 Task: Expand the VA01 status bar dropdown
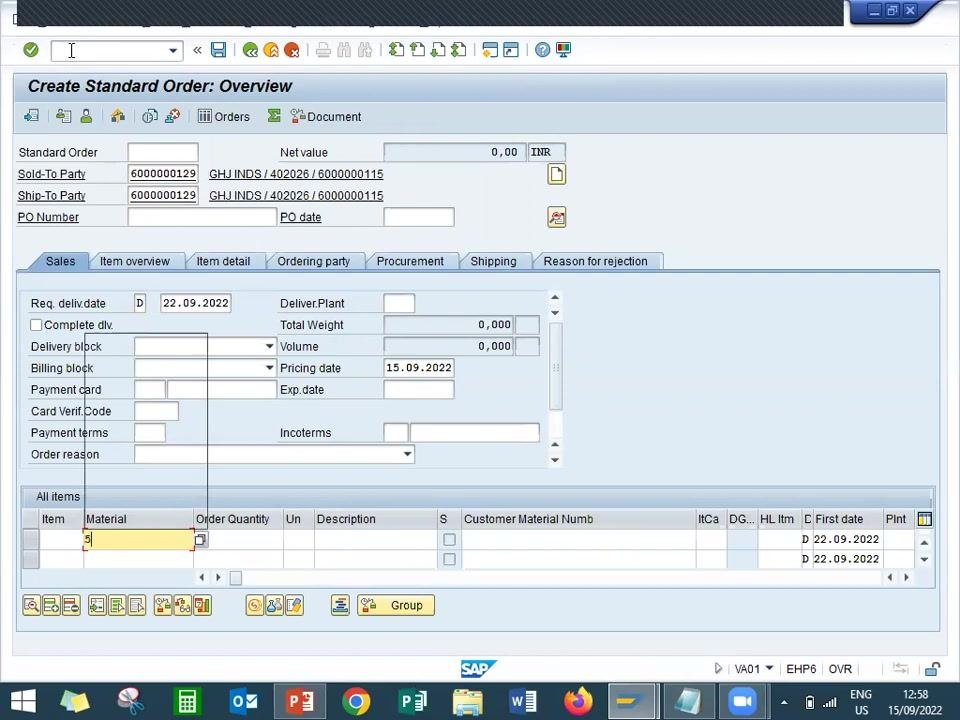[x=770, y=669]
